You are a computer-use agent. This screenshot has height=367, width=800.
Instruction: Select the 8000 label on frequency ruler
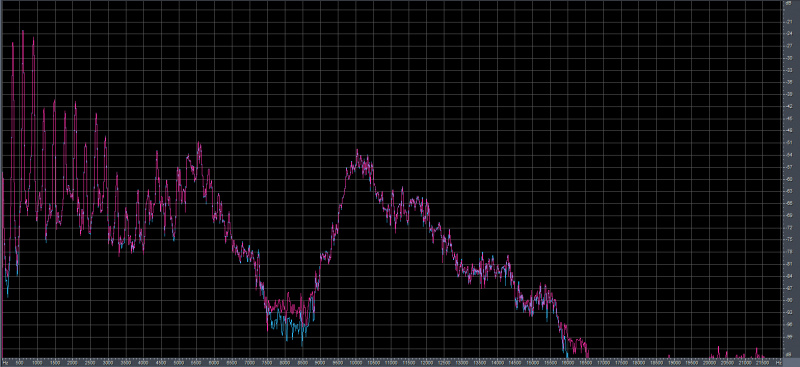(285, 363)
